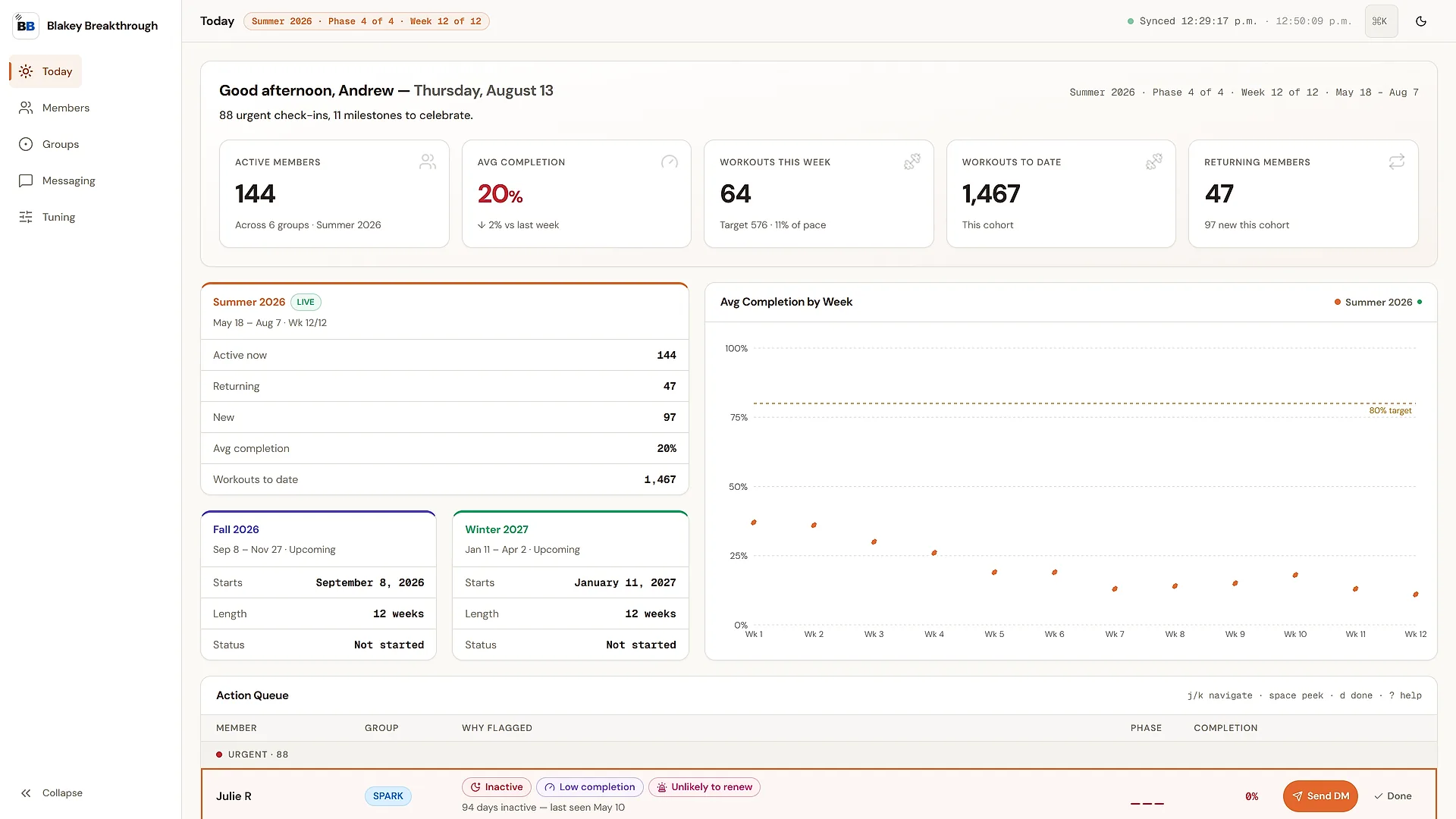
Task: Mark Julie R as Done
Action: click(x=1392, y=796)
